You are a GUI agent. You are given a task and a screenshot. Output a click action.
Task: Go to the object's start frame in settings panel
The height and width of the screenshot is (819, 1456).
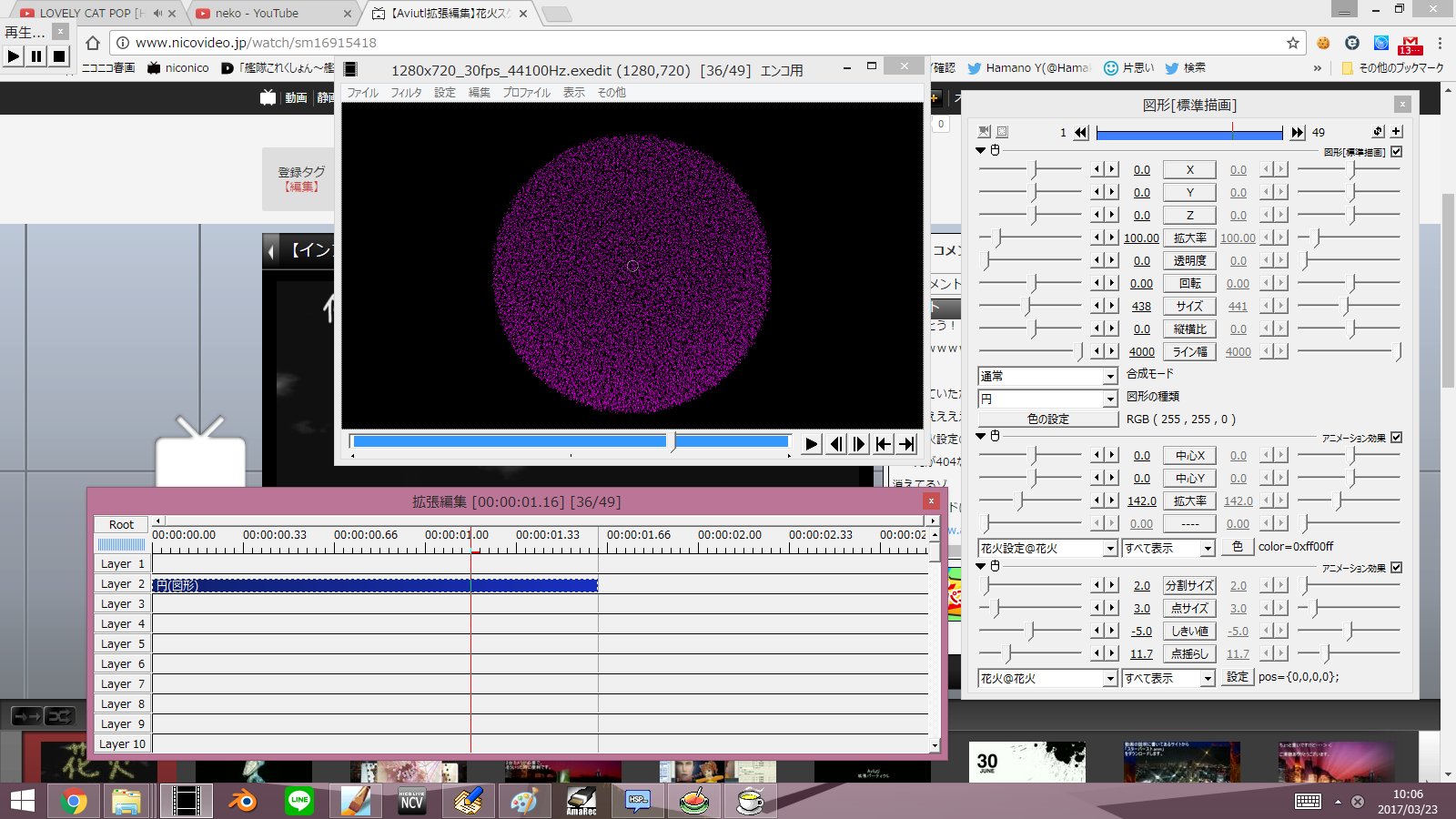(1081, 133)
